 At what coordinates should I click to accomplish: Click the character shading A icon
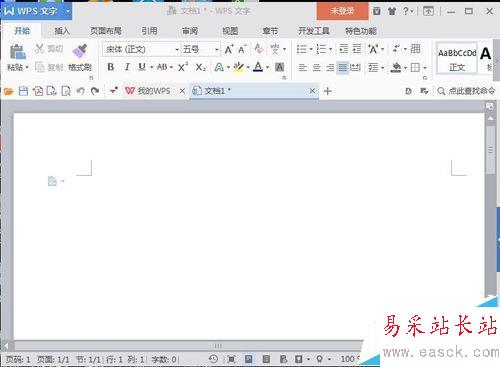(279, 67)
